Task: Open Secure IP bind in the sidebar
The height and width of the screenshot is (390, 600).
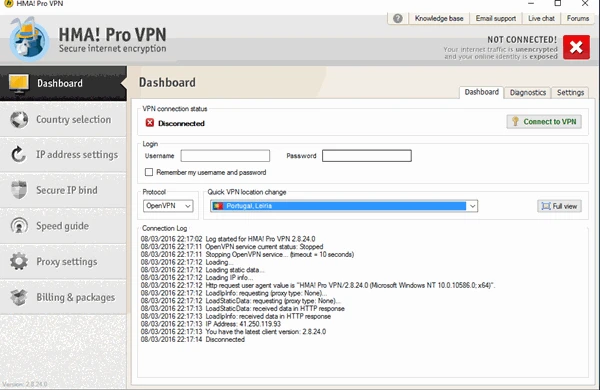Action: [63, 190]
